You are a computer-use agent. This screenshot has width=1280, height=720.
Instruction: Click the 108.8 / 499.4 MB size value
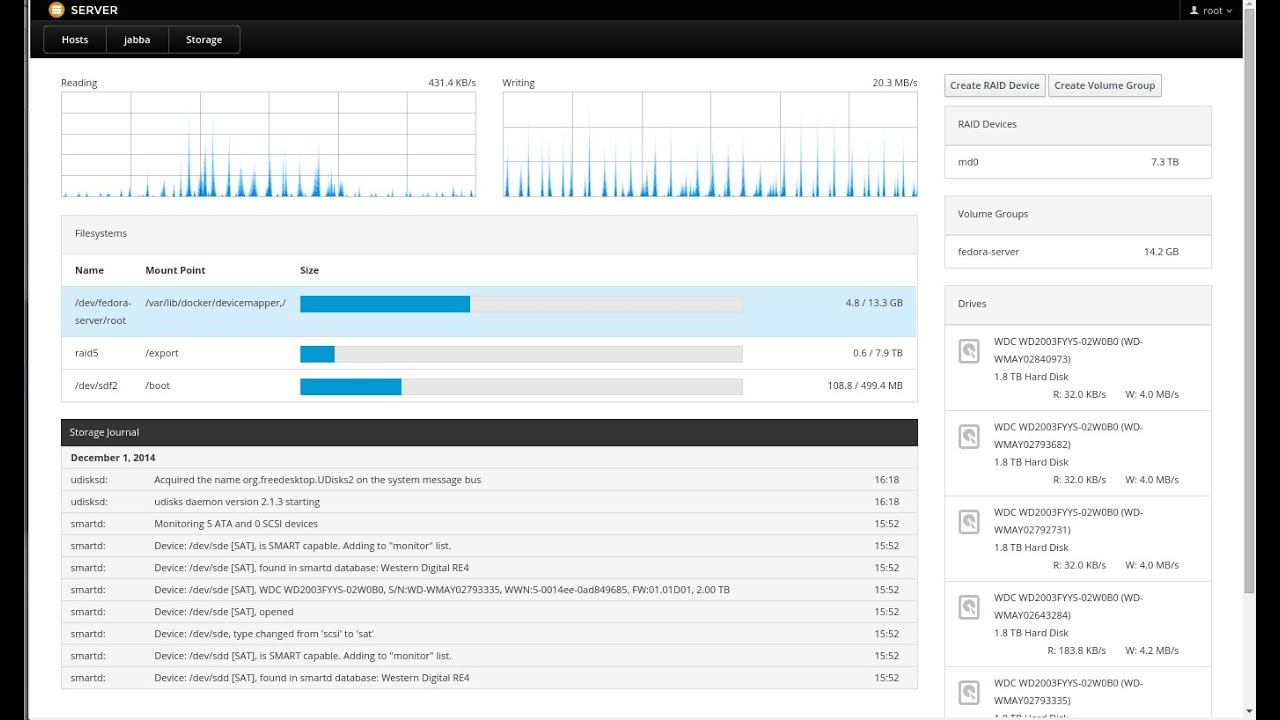[x=865, y=386]
